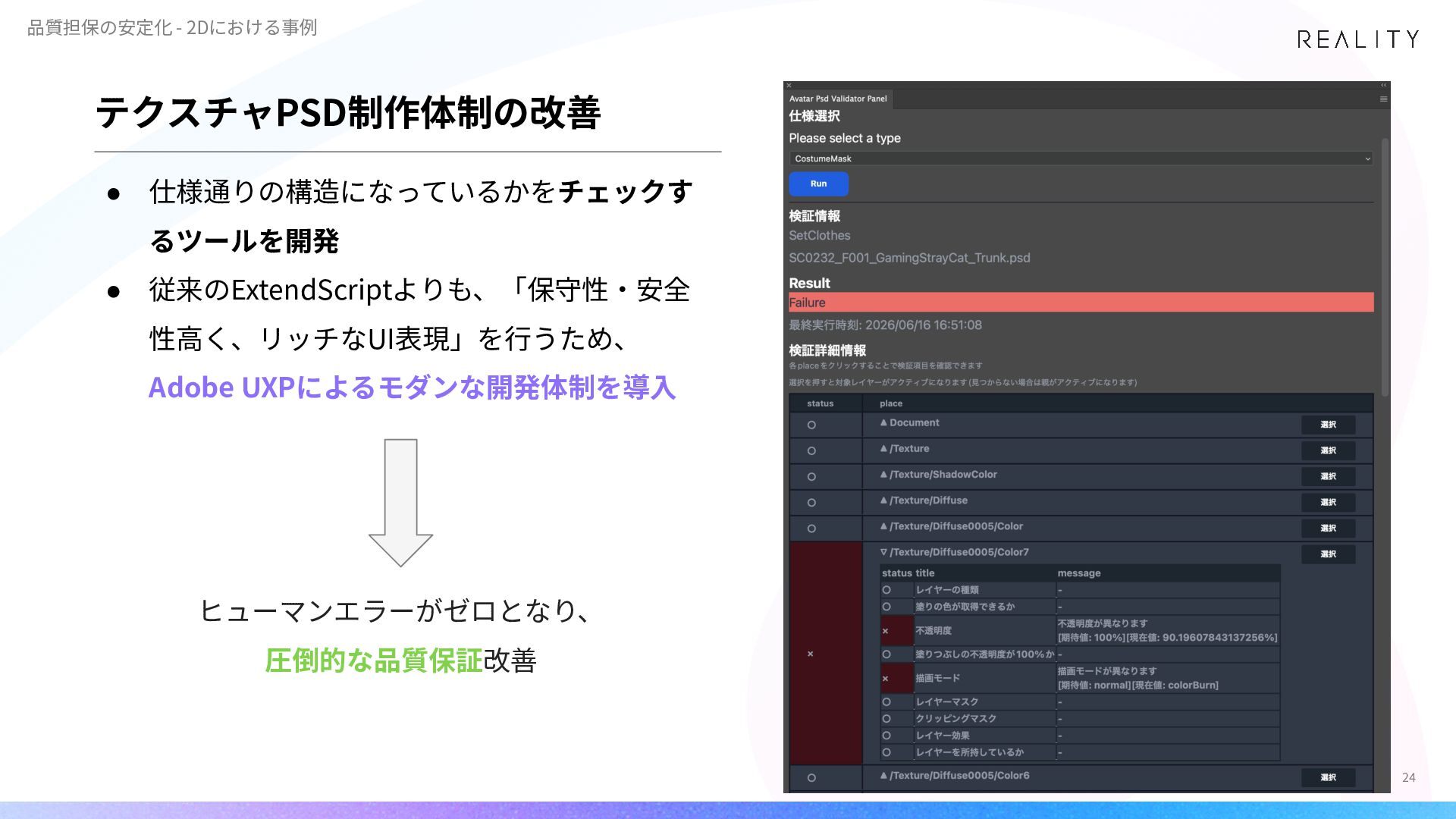Click the status circle beside レイヤー効果
This screenshot has width=1456, height=819.
click(886, 735)
